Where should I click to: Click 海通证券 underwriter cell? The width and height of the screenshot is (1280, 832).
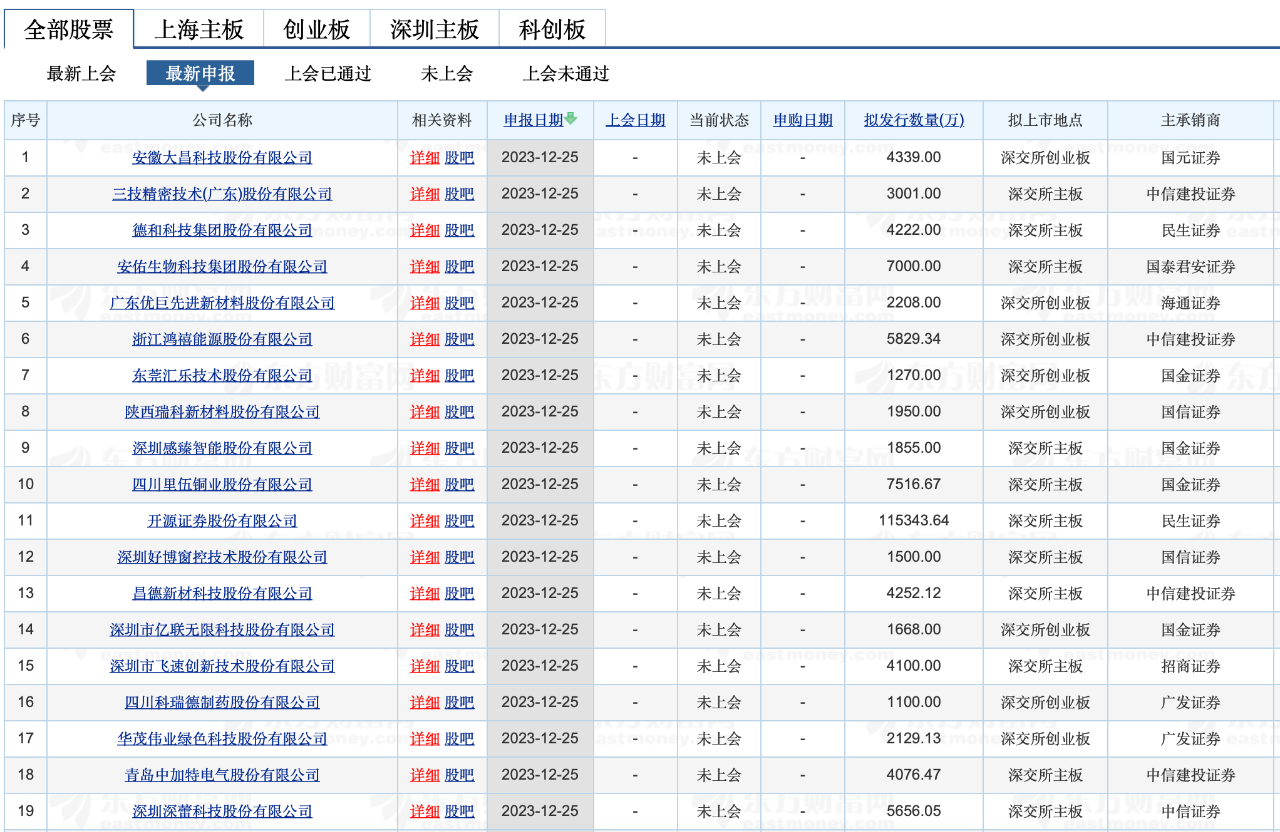1191,303
